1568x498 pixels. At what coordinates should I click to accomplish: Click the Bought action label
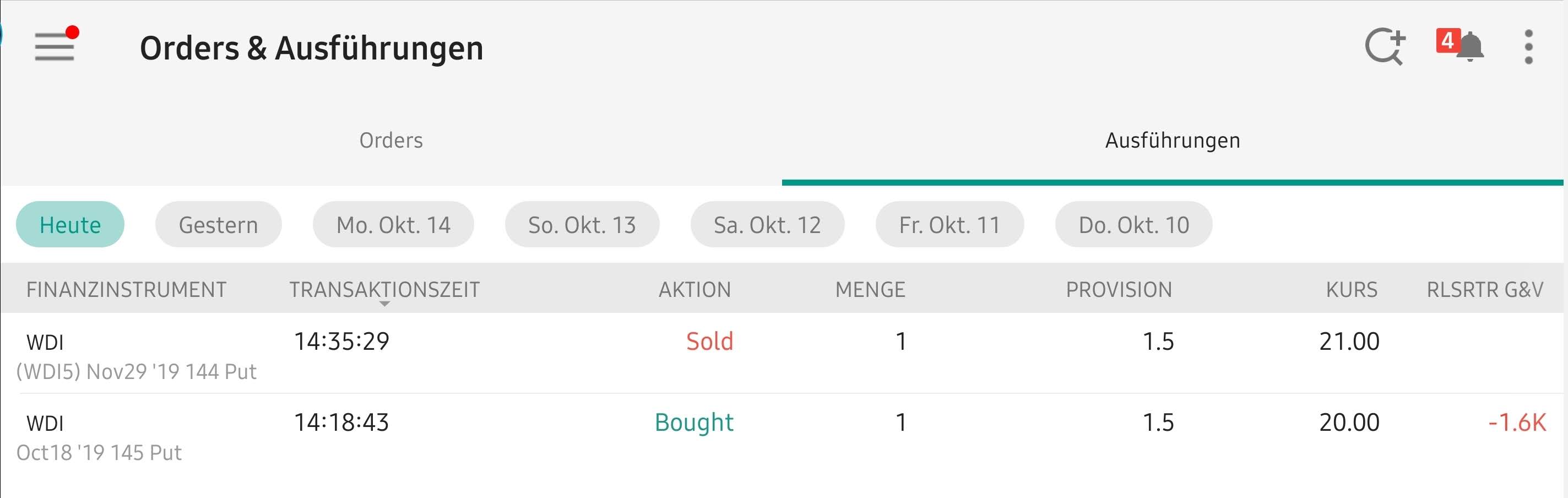[x=694, y=421]
